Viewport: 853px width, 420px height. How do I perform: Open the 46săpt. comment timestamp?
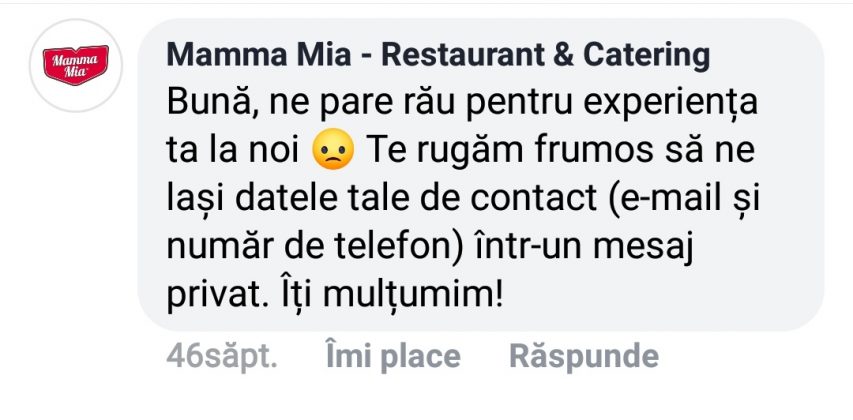(222, 356)
